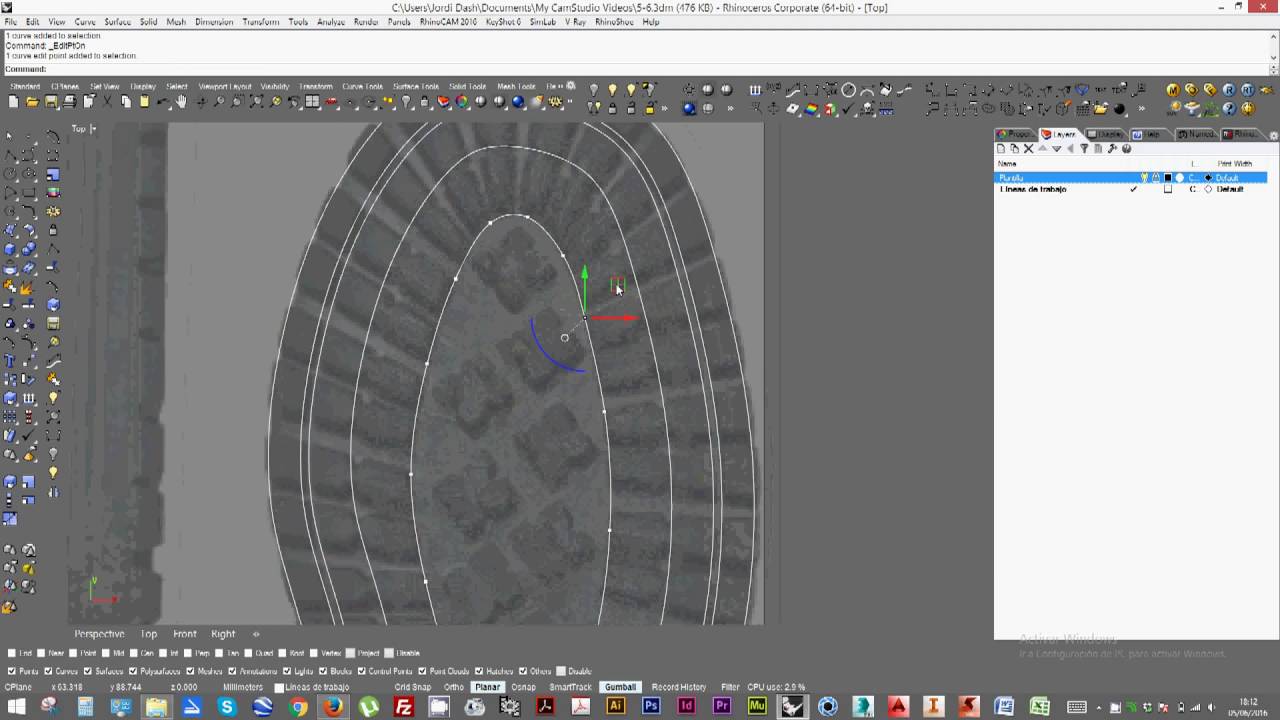The width and height of the screenshot is (1280, 720).
Task: Enable the Cen osnap checkbox
Action: pos(134,653)
